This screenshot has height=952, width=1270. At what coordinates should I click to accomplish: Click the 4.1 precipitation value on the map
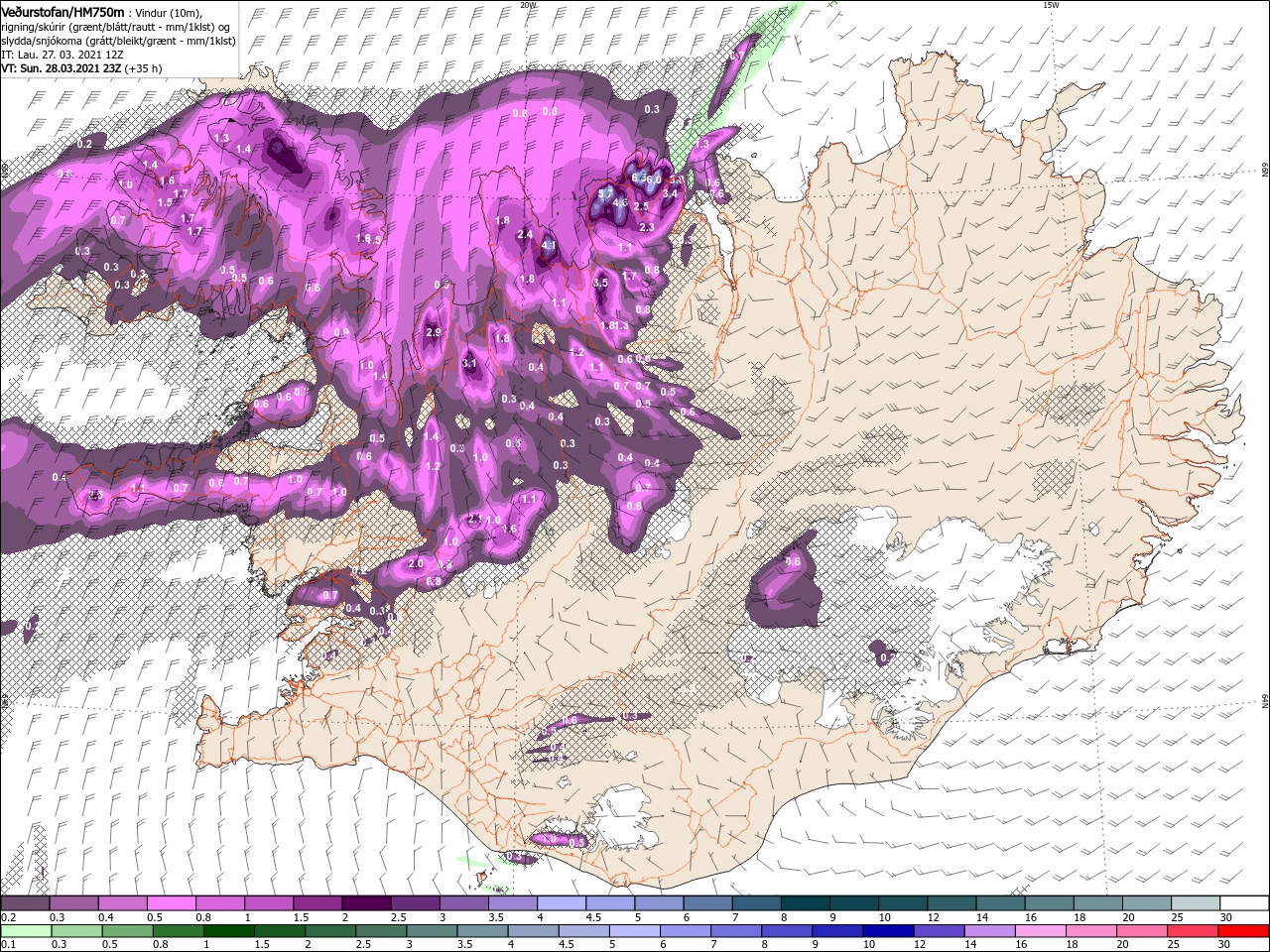tap(548, 243)
